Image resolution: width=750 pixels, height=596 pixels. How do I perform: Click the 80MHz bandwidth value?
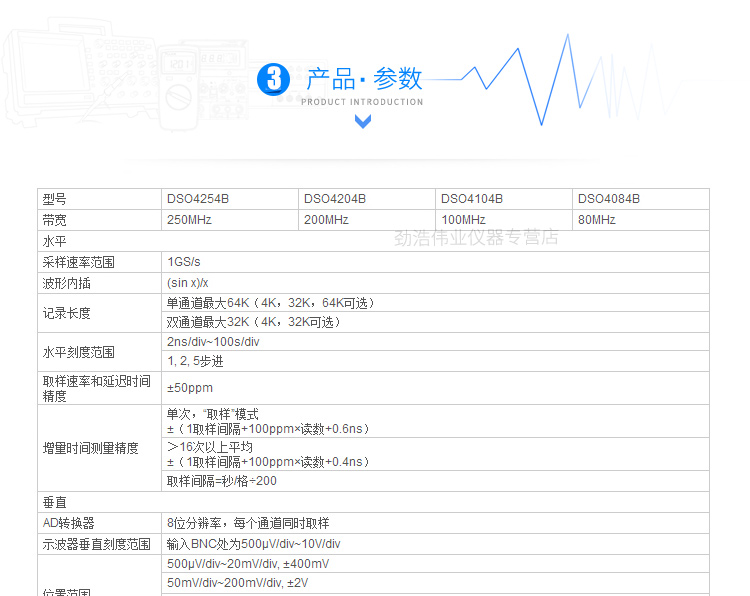pyautogui.click(x=597, y=220)
